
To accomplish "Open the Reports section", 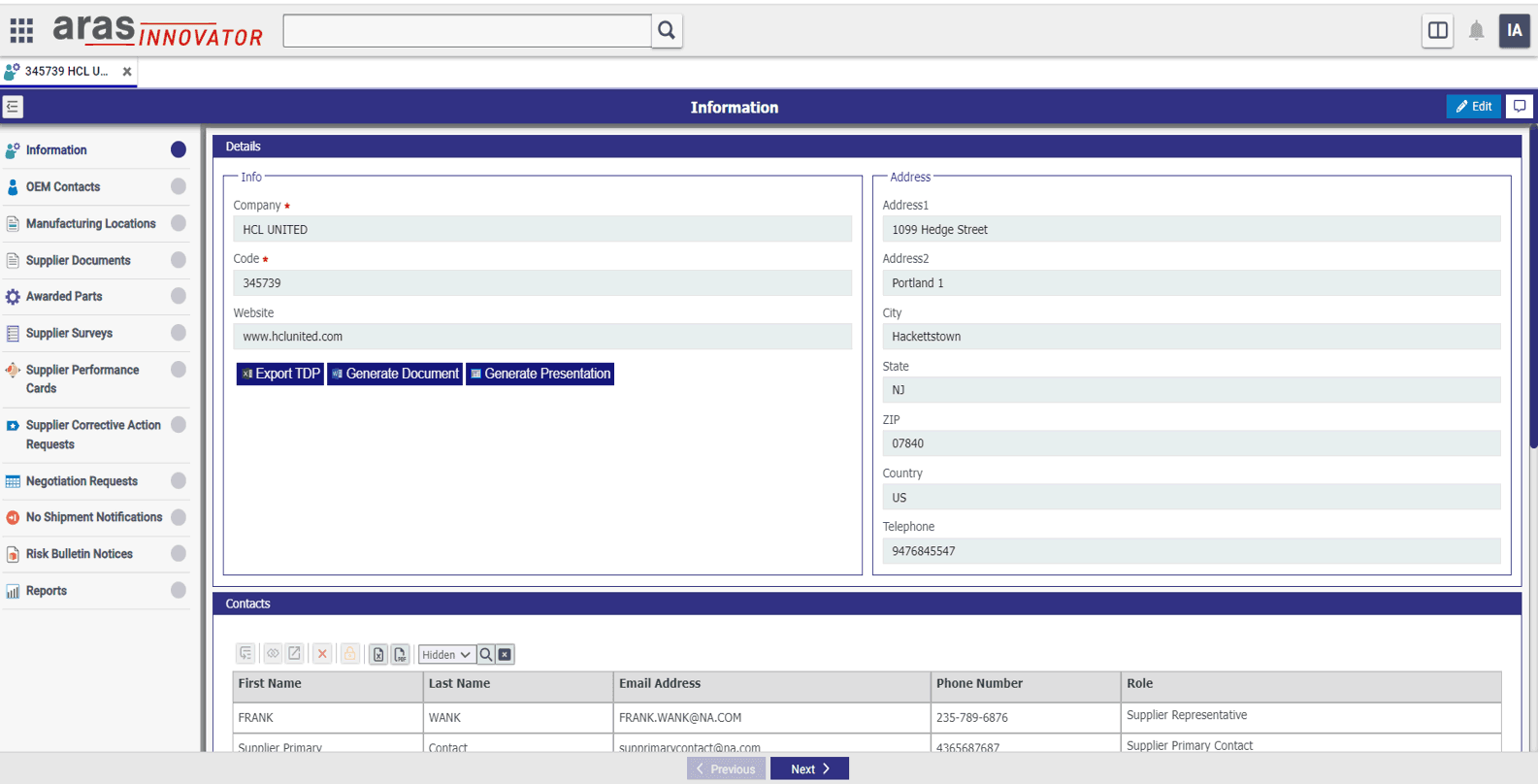I will pyautogui.click(x=47, y=591).
